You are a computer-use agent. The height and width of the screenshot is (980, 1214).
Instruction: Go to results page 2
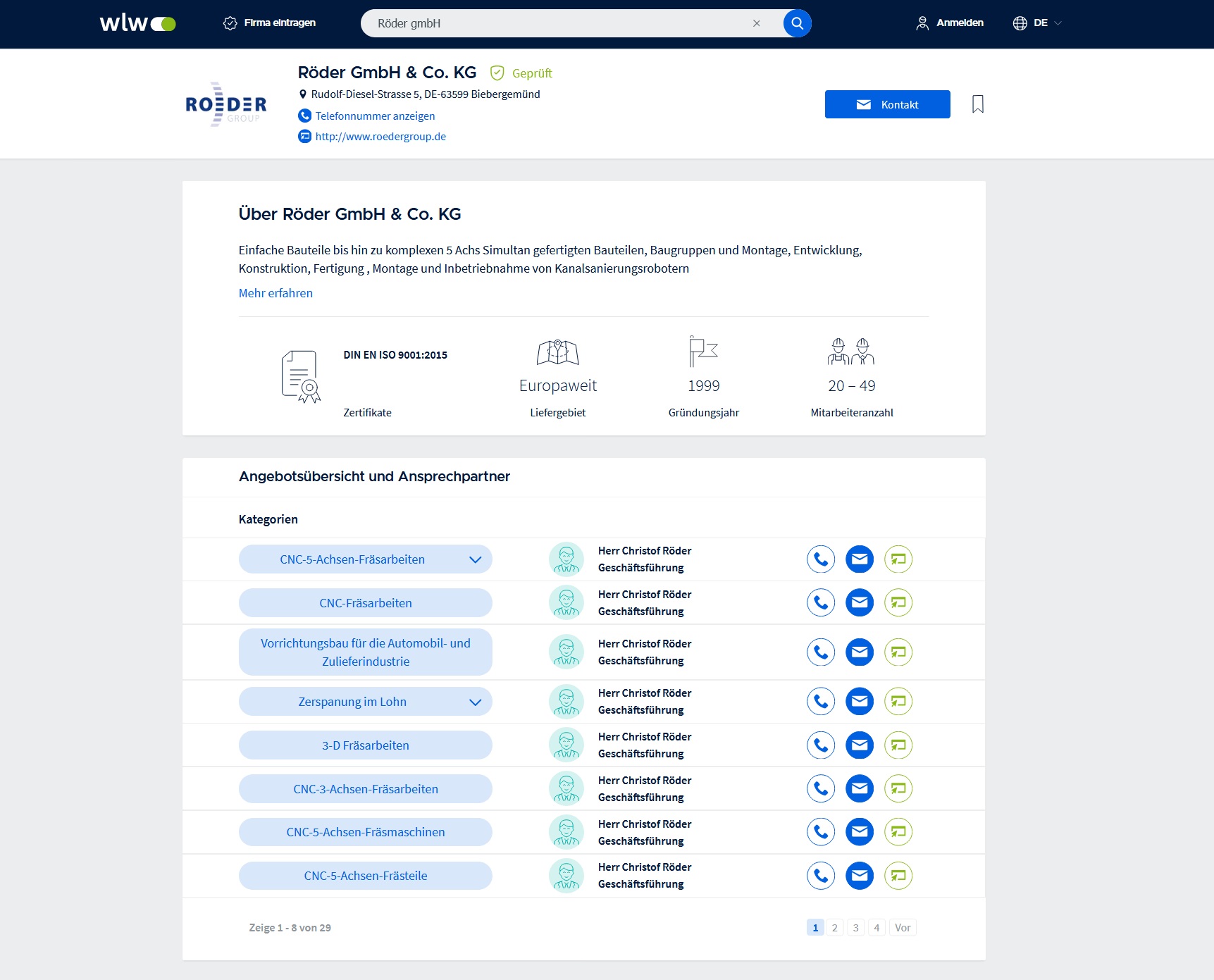[835, 928]
